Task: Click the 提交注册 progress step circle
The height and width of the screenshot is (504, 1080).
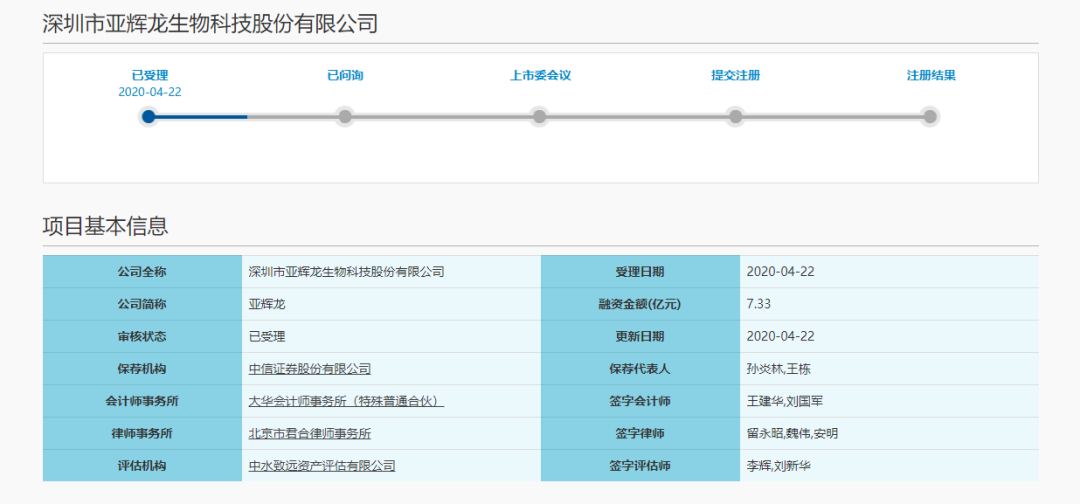Action: coord(736,116)
